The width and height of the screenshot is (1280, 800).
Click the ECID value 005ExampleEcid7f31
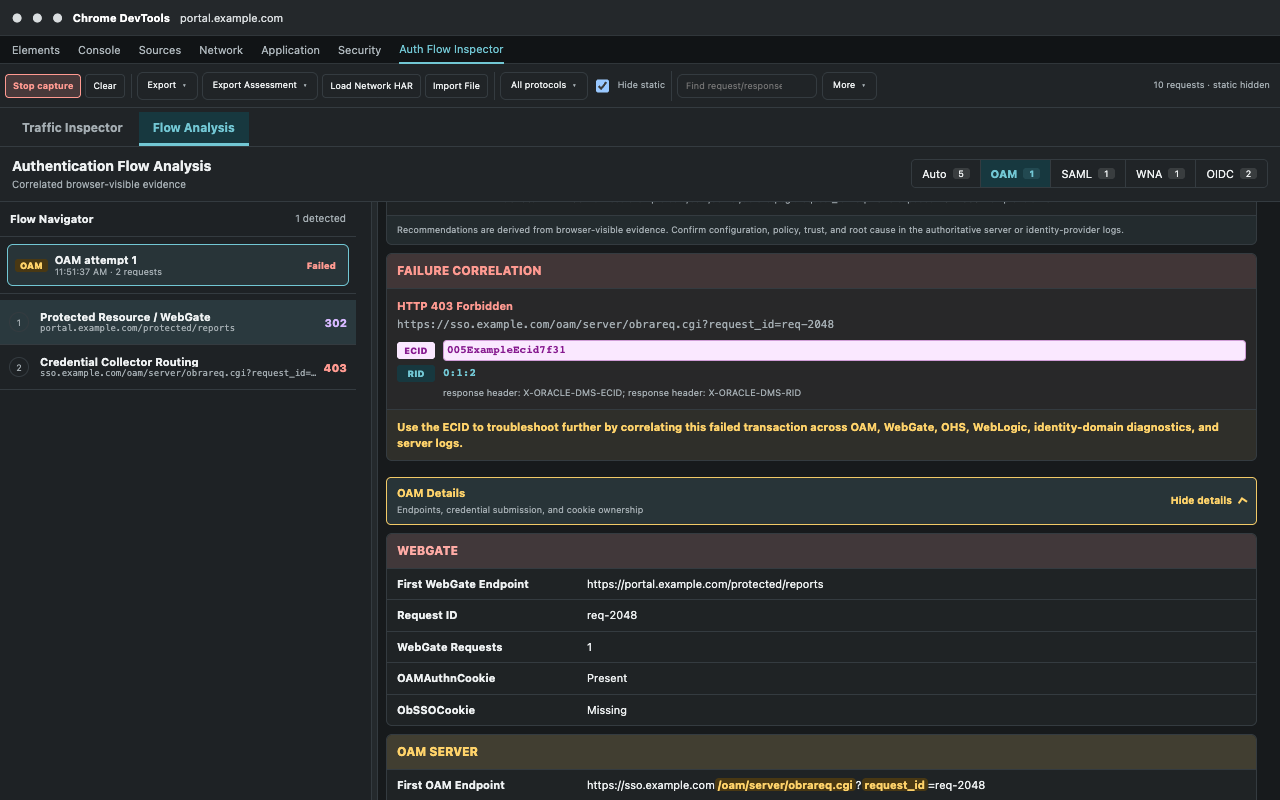844,350
